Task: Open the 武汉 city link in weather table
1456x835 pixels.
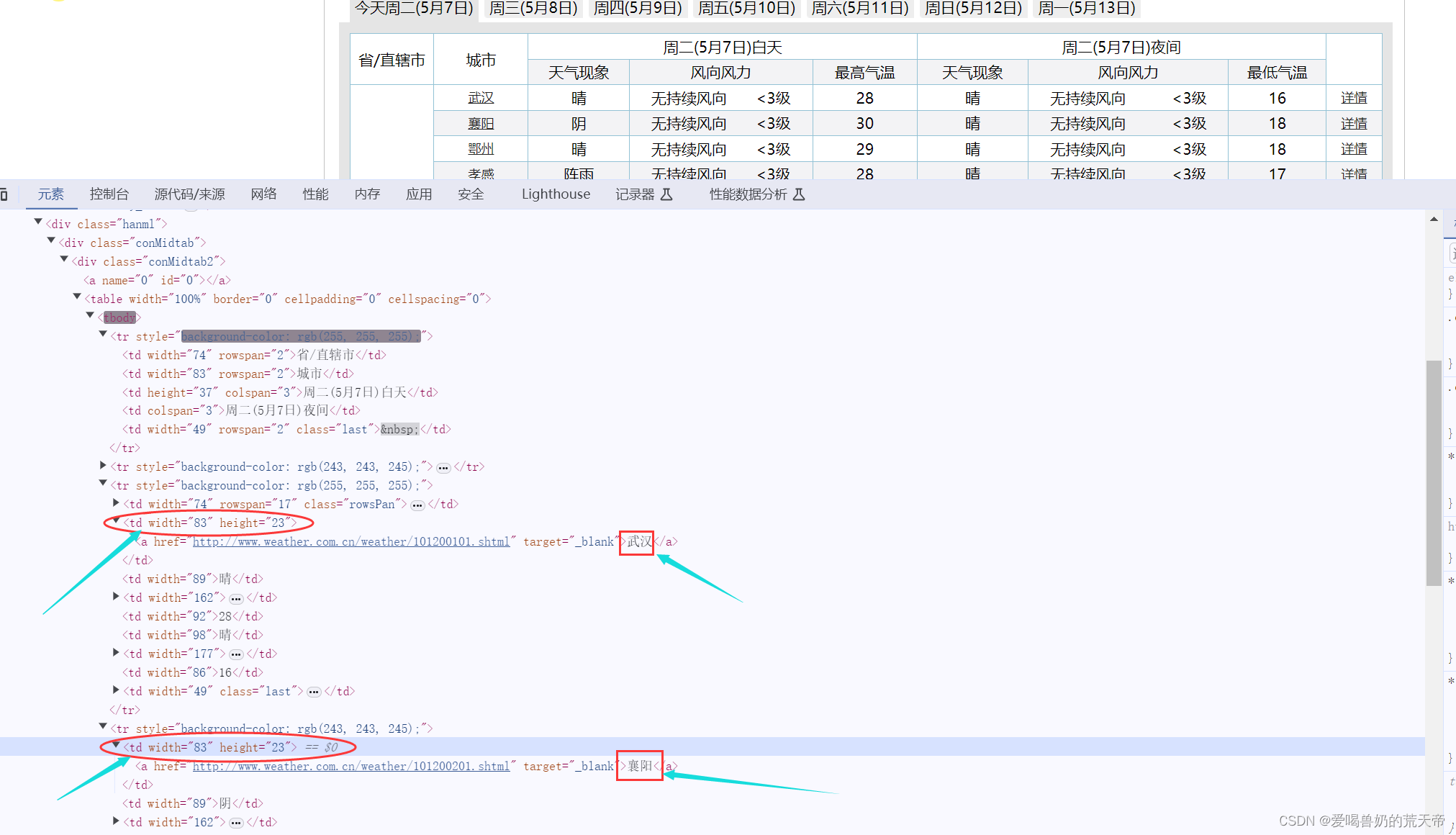Action: [481, 98]
